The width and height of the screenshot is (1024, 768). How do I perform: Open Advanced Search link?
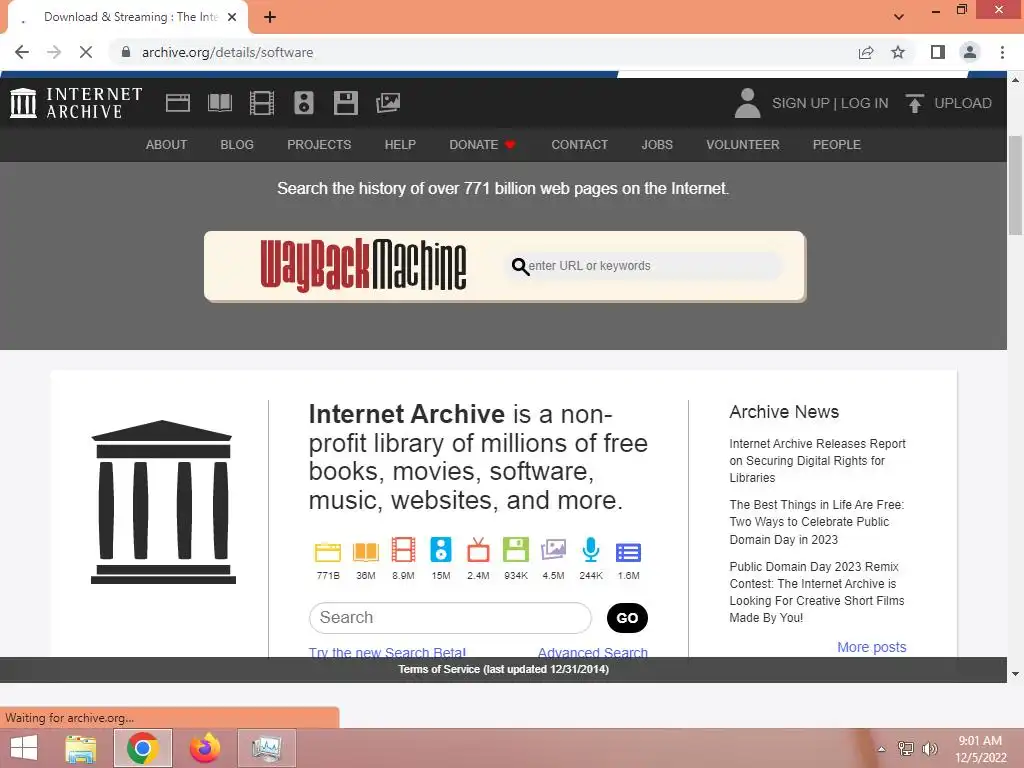click(x=592, y=652)
